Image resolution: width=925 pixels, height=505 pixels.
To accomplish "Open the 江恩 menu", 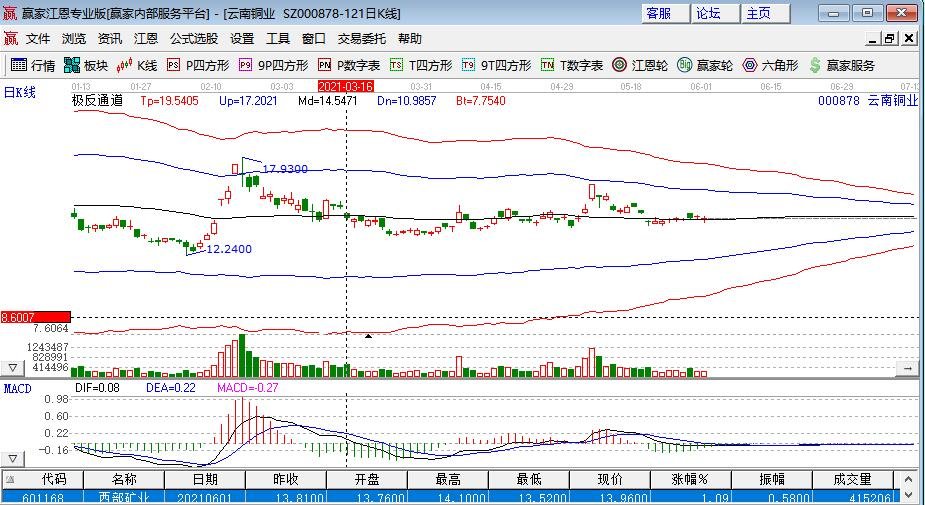I will [x=146, y=39].
